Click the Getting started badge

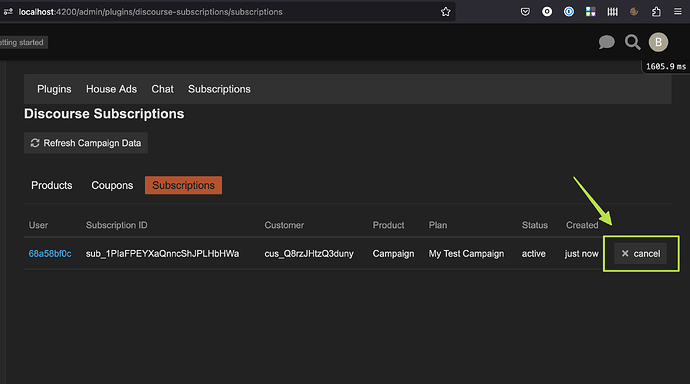tap(22, 42)
